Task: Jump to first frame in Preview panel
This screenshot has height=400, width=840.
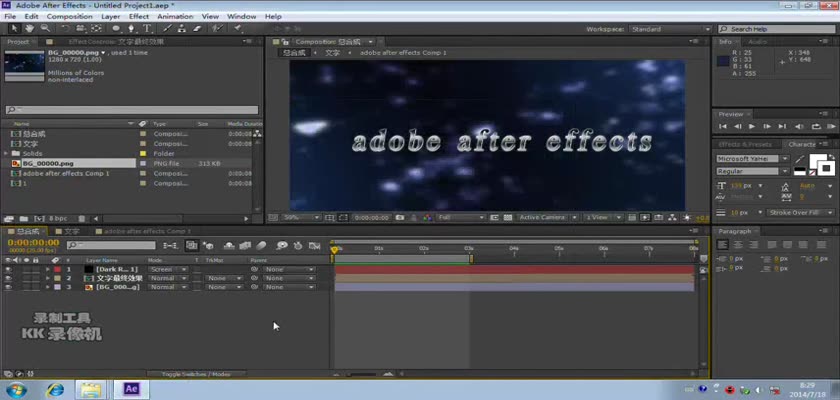Action: pos(723,126)
